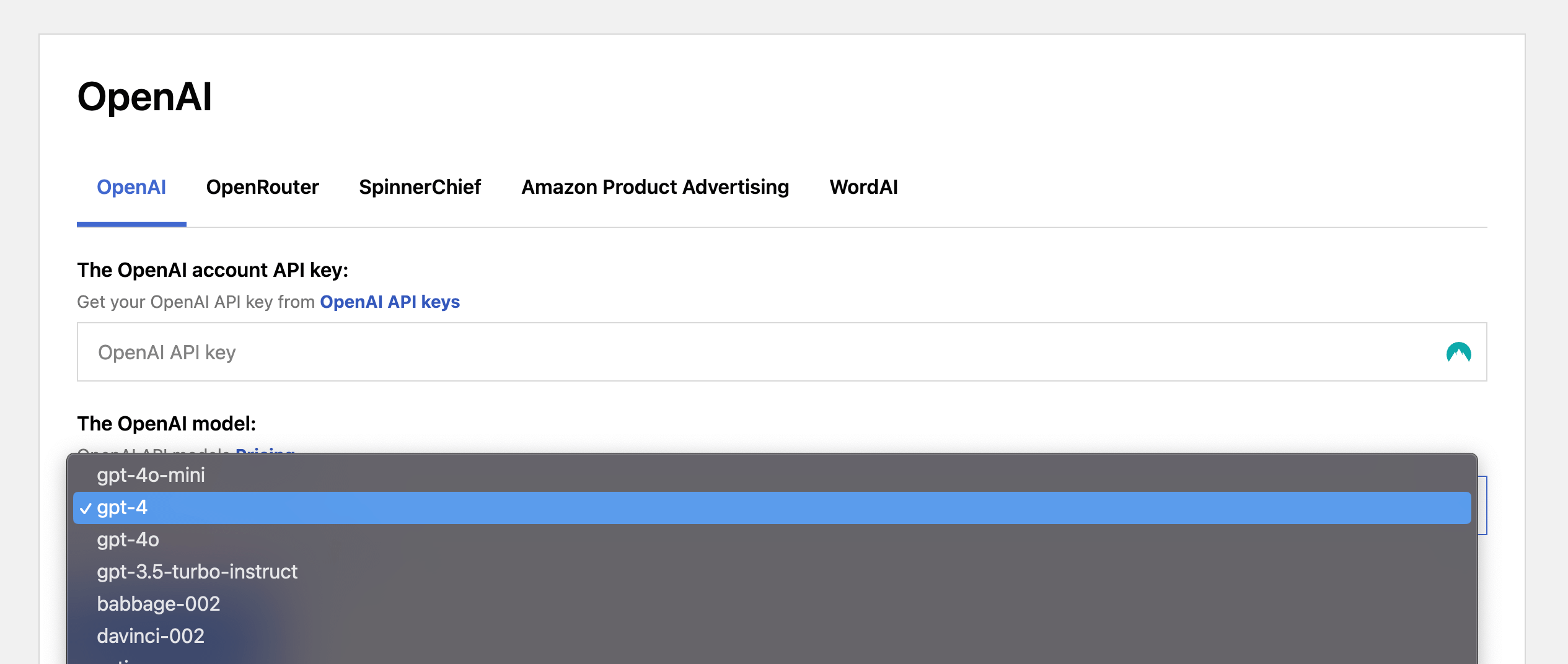The width and height of the screenshot is (1568, 664).
Task: Click the password manager icon in API key field
Action: pyautogui.click(x=1458, y=352)
